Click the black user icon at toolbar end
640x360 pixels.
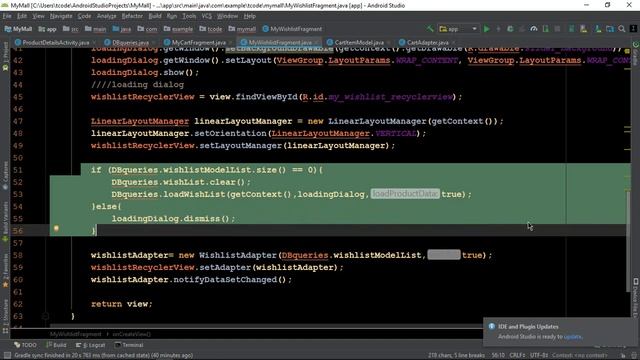[x=633, y=29]
